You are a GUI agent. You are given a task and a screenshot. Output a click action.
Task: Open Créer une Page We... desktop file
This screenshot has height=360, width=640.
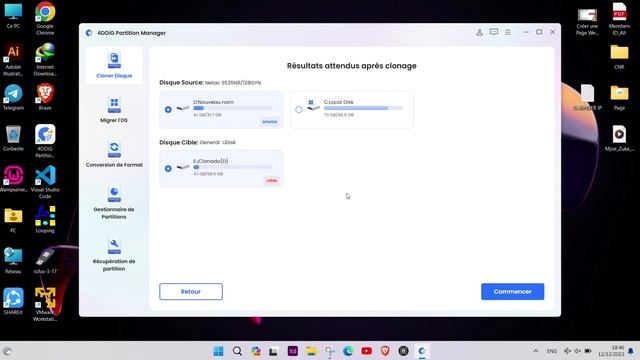(x=587, y=21)
